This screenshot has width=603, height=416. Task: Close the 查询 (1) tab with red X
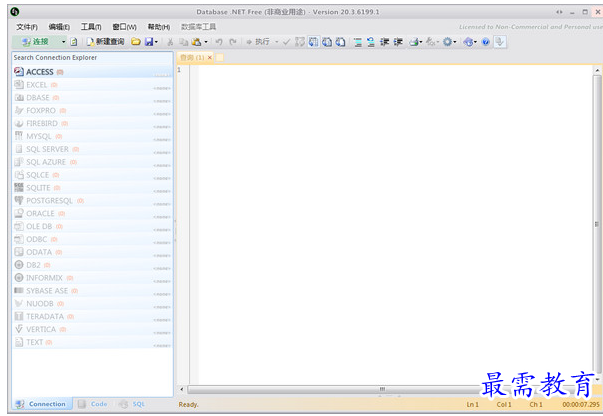(210, 58)
